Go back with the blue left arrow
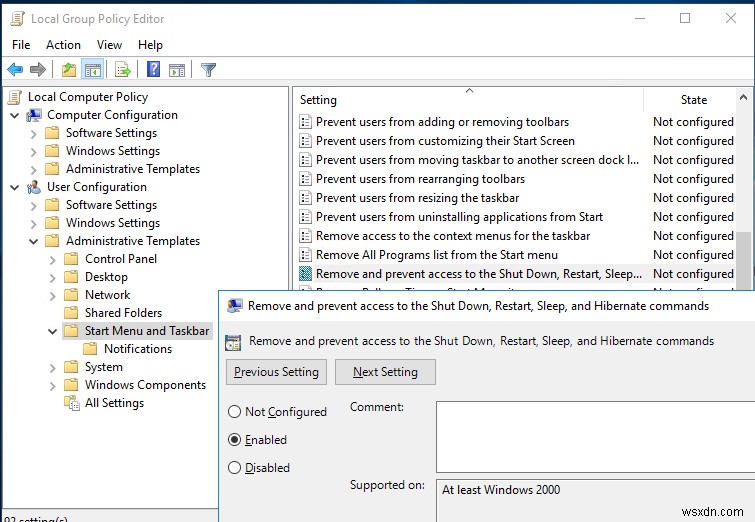This screenshot has height=522, width=755. pyautogui.click(x=15, y=70)
